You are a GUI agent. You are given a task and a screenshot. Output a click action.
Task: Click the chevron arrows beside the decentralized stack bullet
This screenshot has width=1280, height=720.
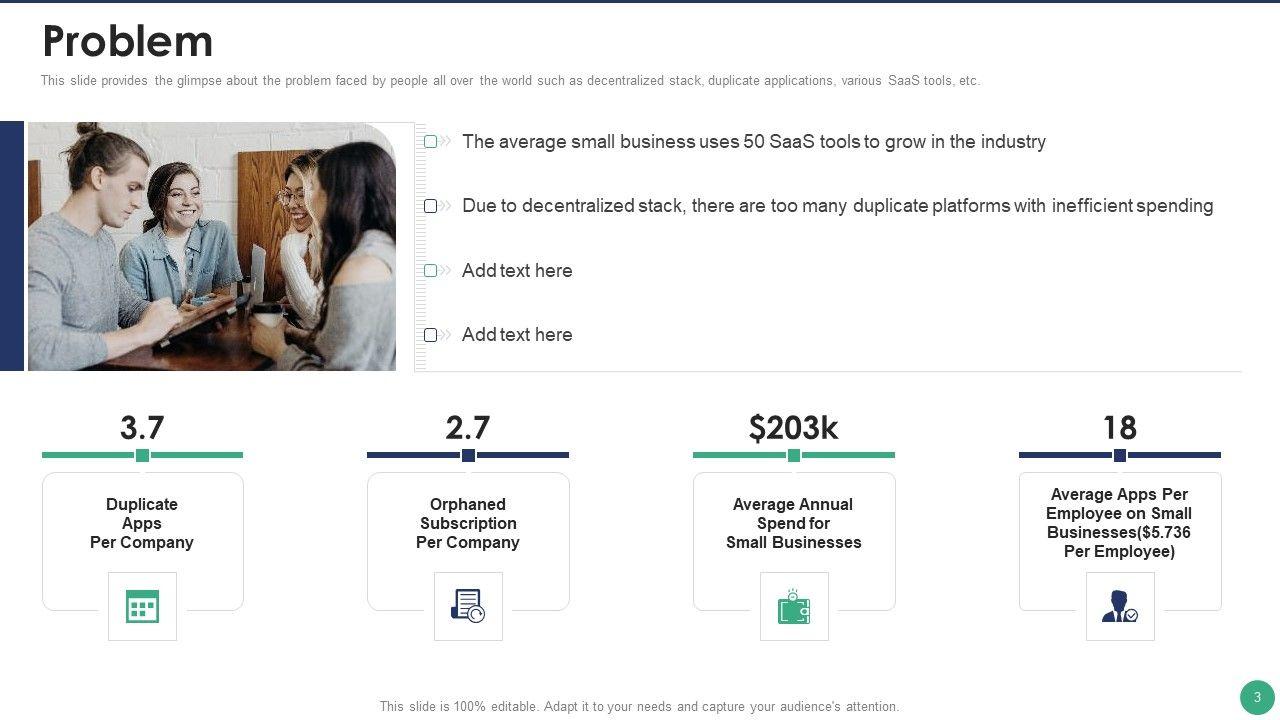click(x=446, y=206)
